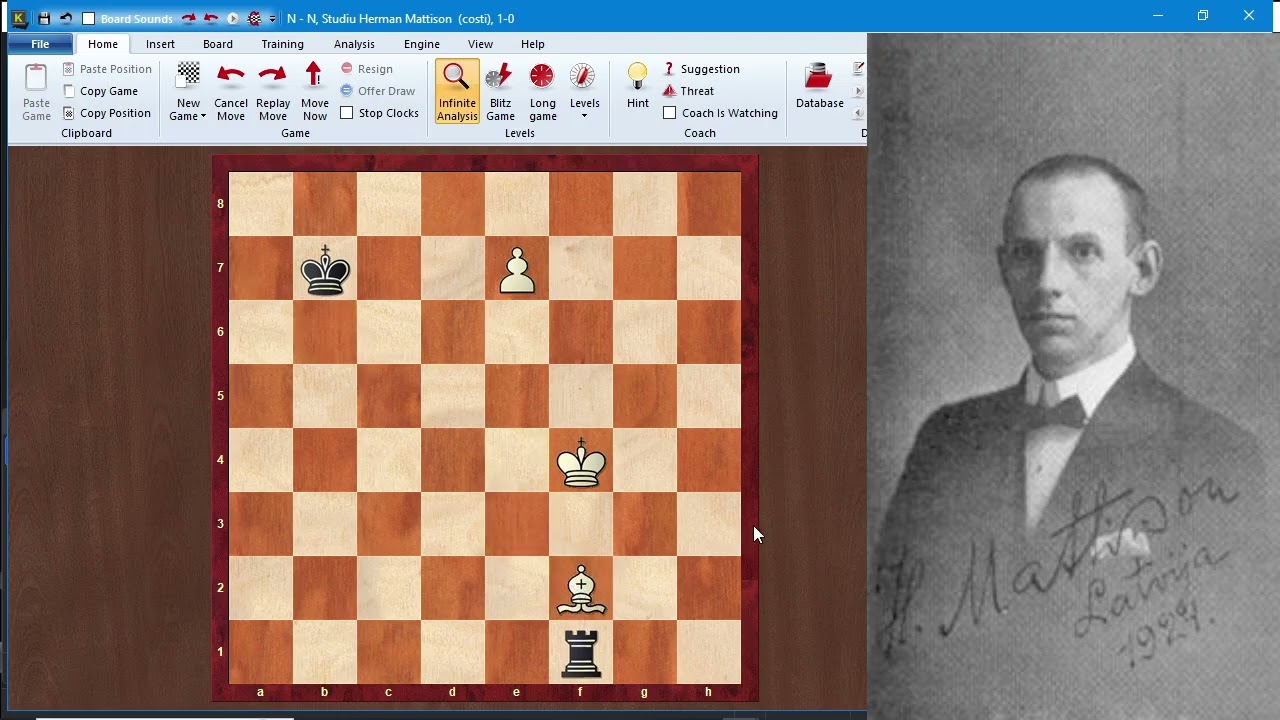The image size is (1280, 720).
Task: Click the white pawn on e7
Action: 517,270
